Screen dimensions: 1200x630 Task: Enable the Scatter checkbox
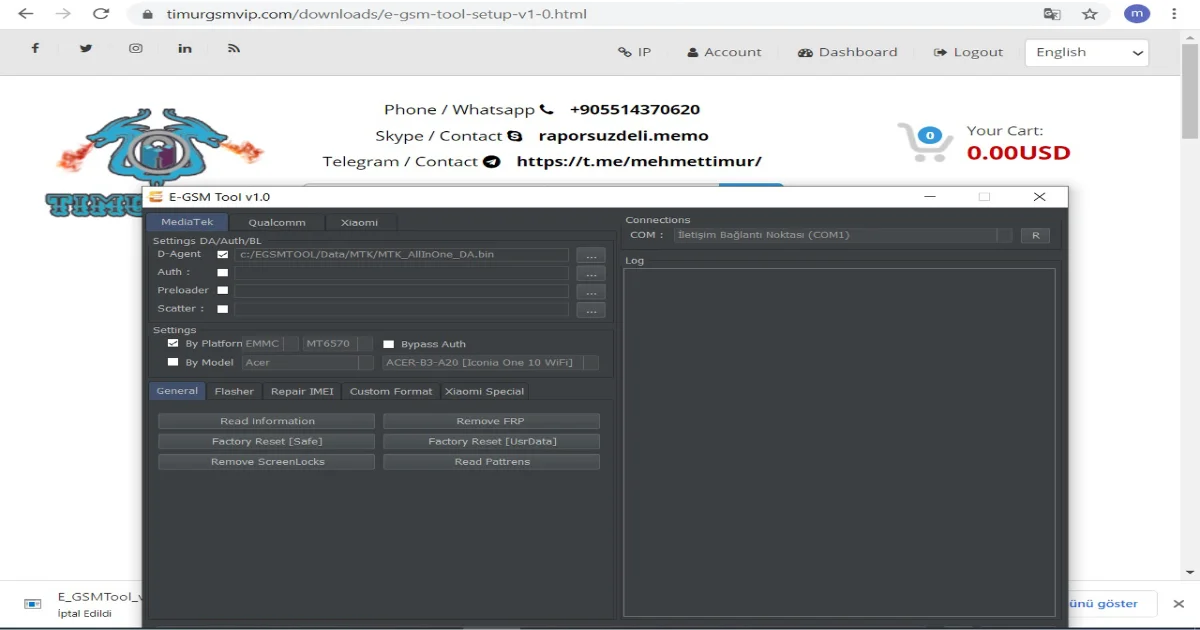[223, 310]
